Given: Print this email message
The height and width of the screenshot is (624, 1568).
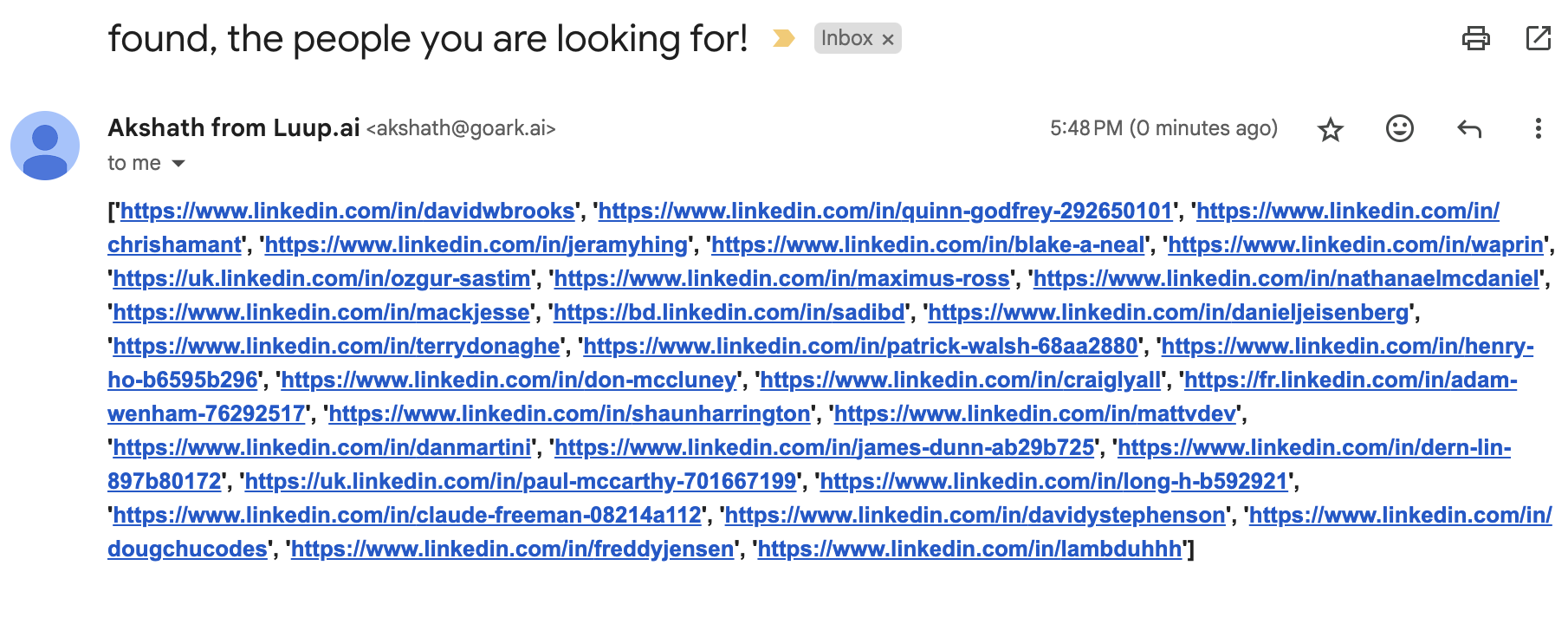Looking at the screenshot, I should click(1476, 38).
